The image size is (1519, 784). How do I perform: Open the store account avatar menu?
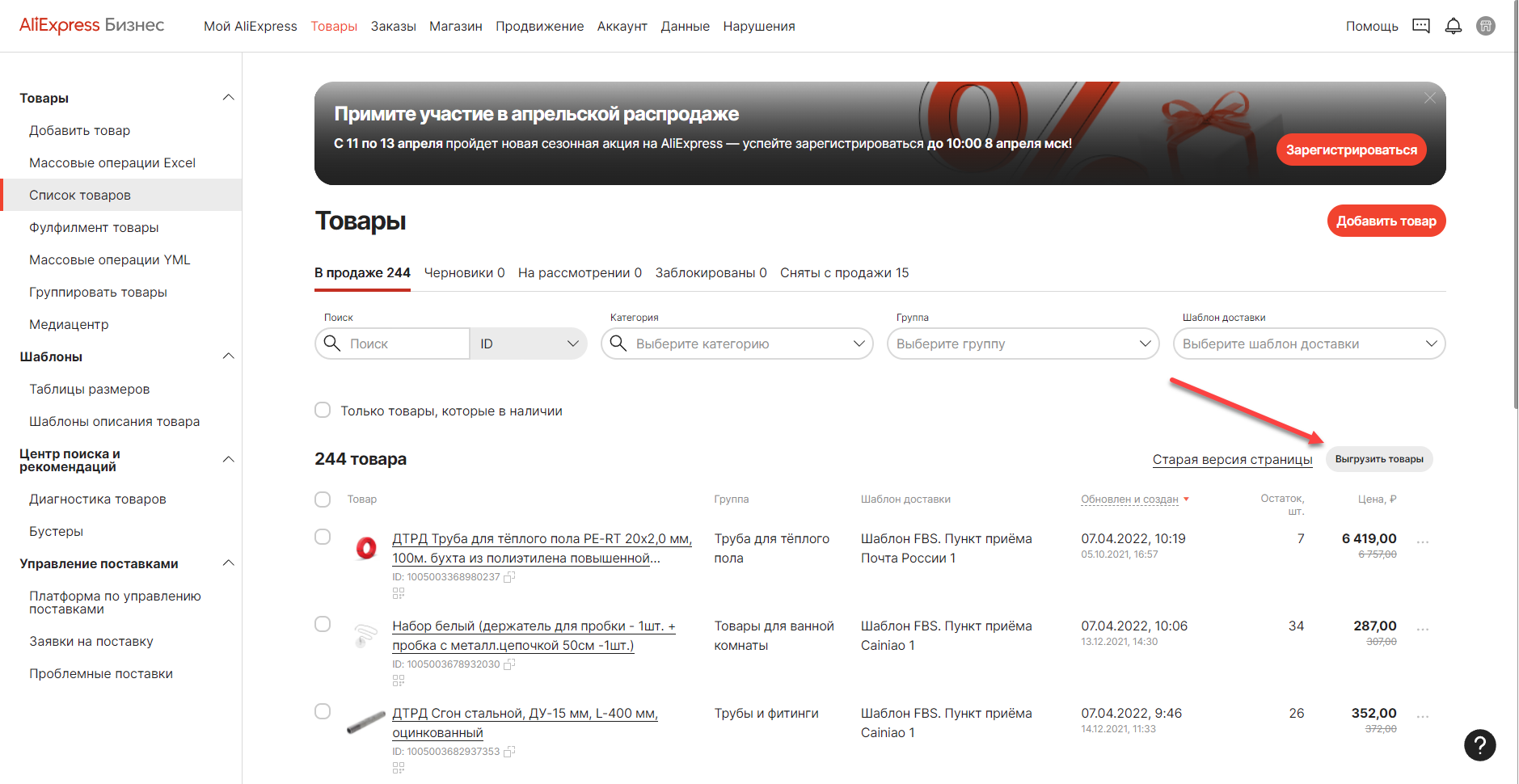pos(1486,26)
